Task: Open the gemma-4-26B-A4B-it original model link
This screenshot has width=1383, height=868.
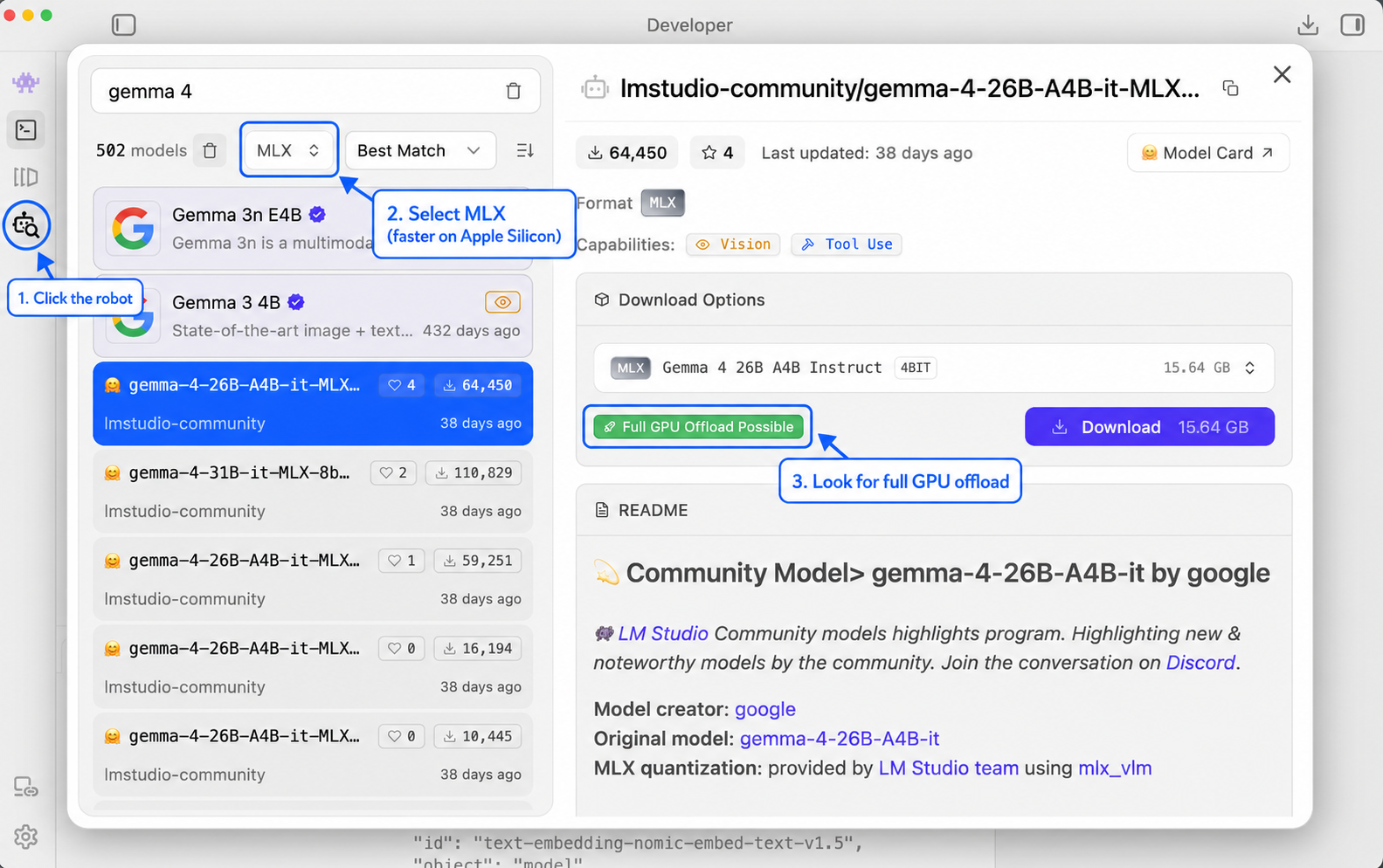Action: pyautogui.click(x=840, y=739)
